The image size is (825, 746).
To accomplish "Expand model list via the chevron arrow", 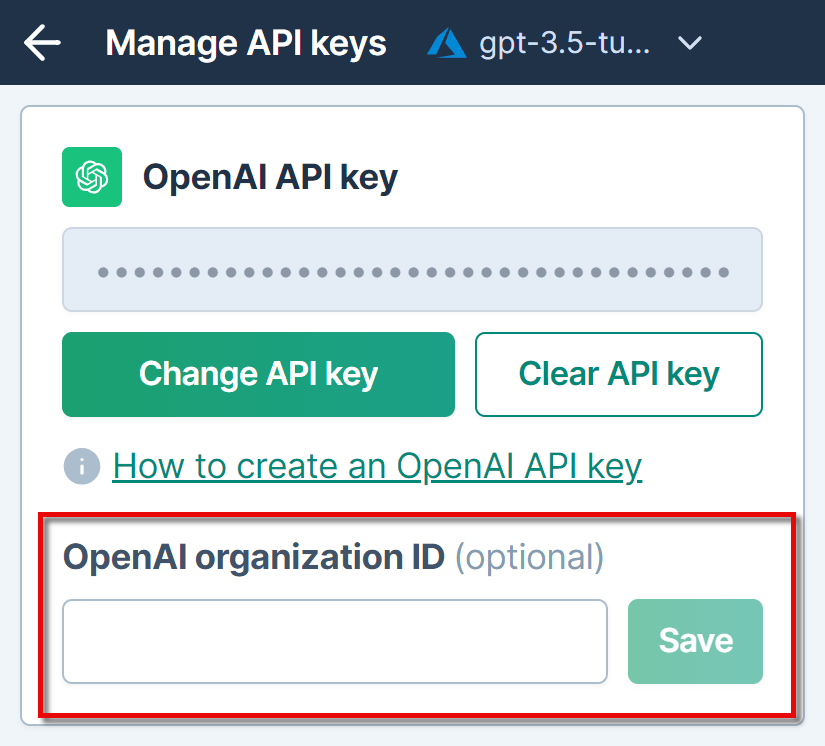I will [690, 43].
